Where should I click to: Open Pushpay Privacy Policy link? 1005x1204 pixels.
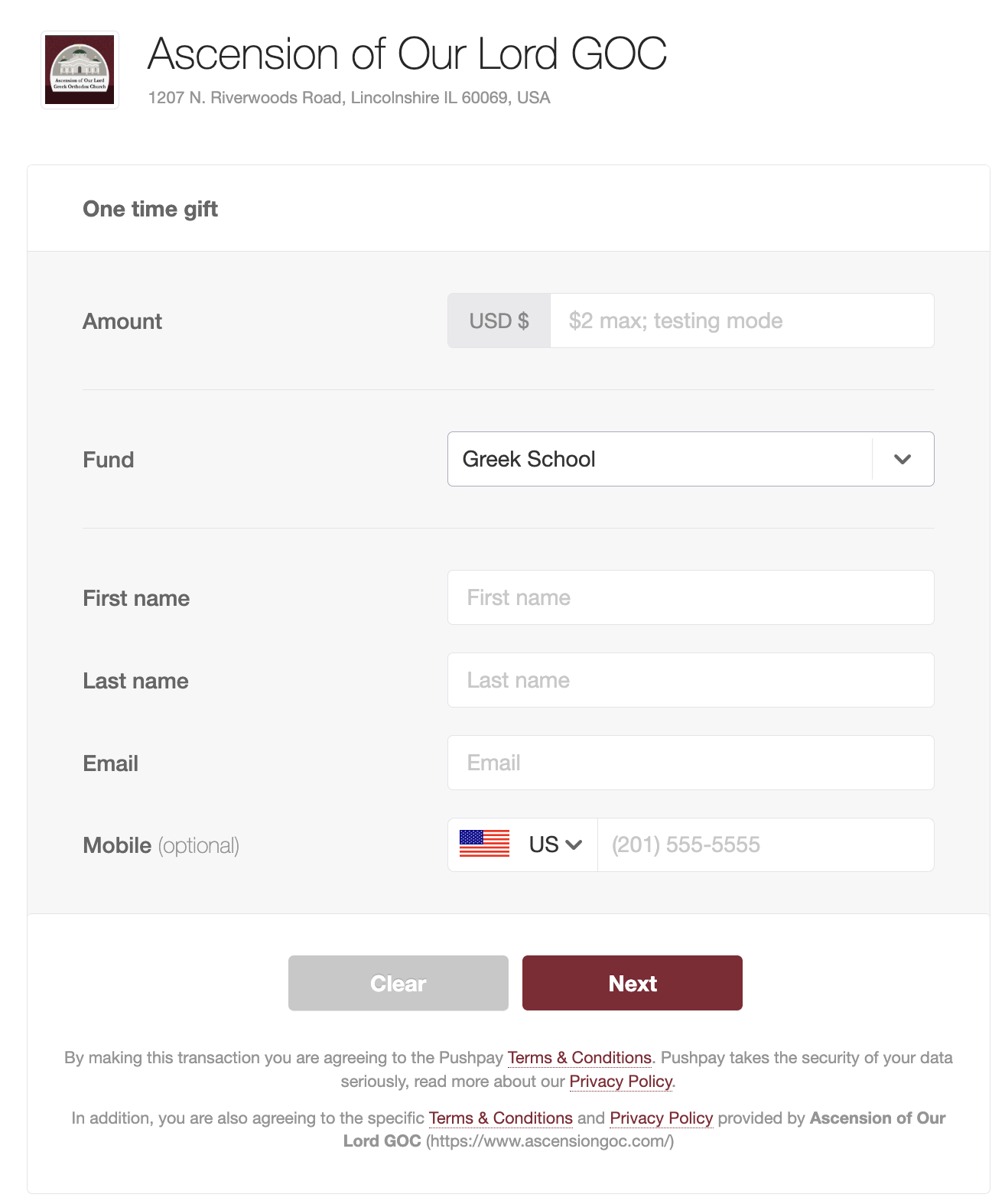tap(621, 1082)
